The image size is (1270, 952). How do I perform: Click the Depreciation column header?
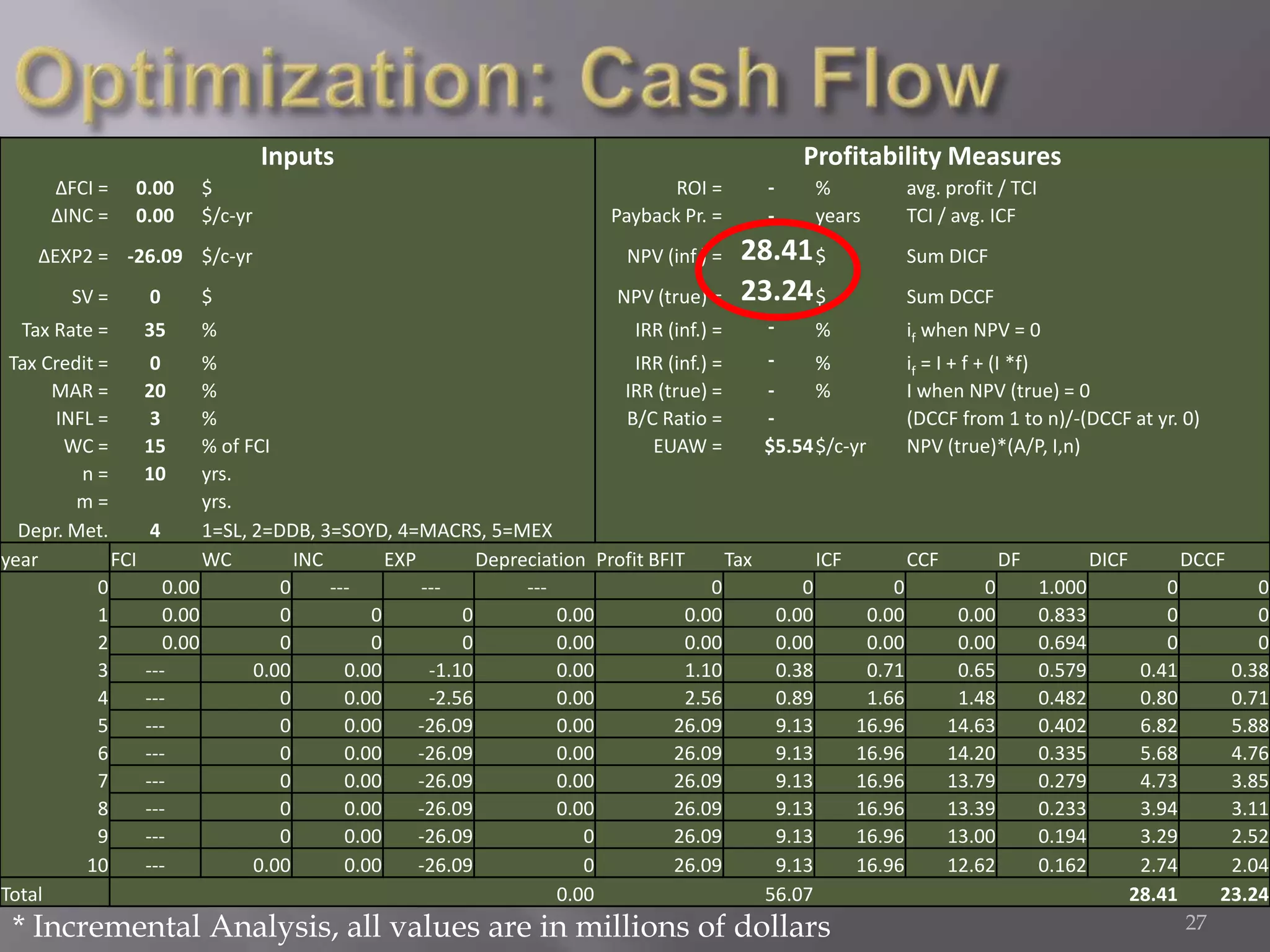click(530, 560)
